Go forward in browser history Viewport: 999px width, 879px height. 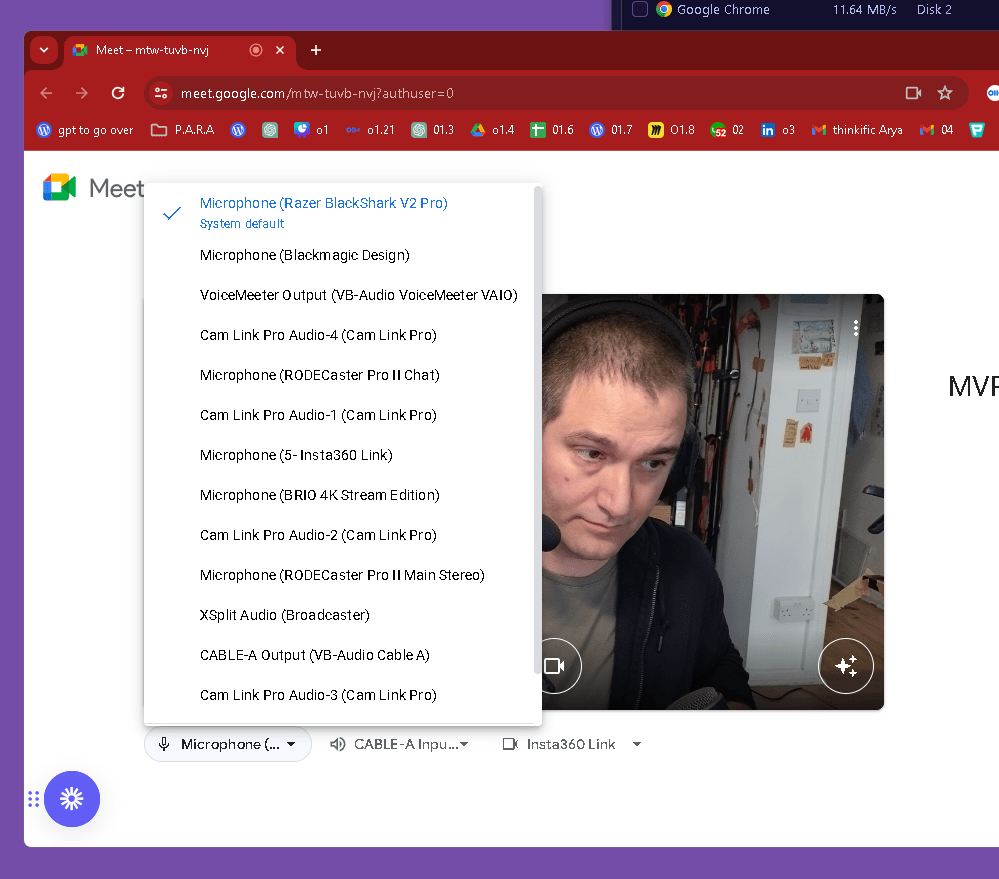(82, 94)
